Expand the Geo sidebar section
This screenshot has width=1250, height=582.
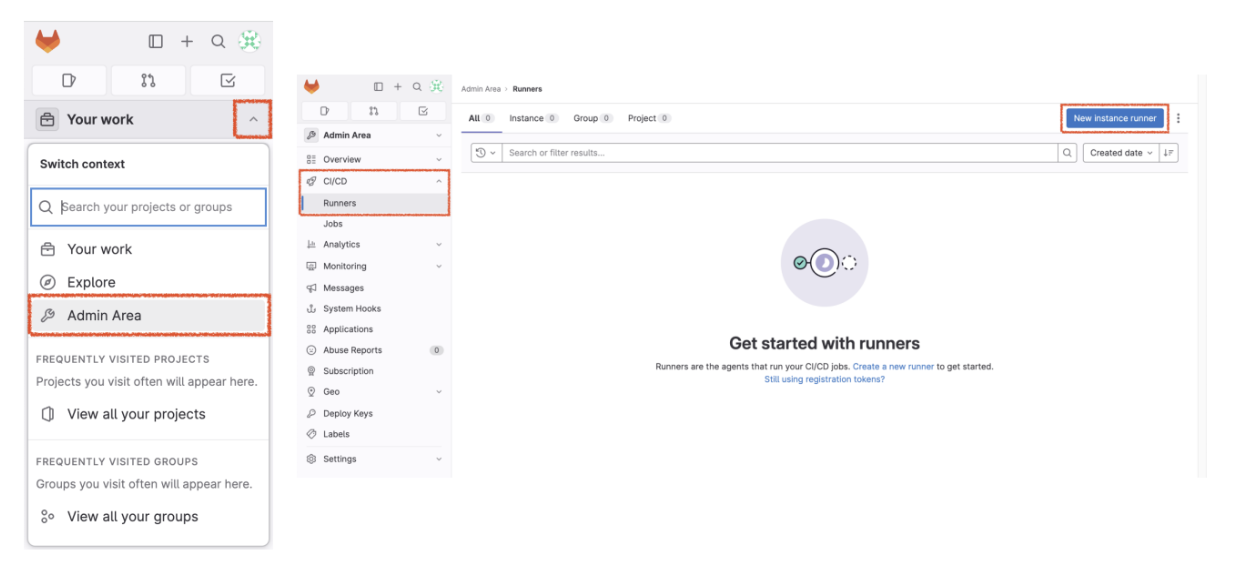coord(374,392)
